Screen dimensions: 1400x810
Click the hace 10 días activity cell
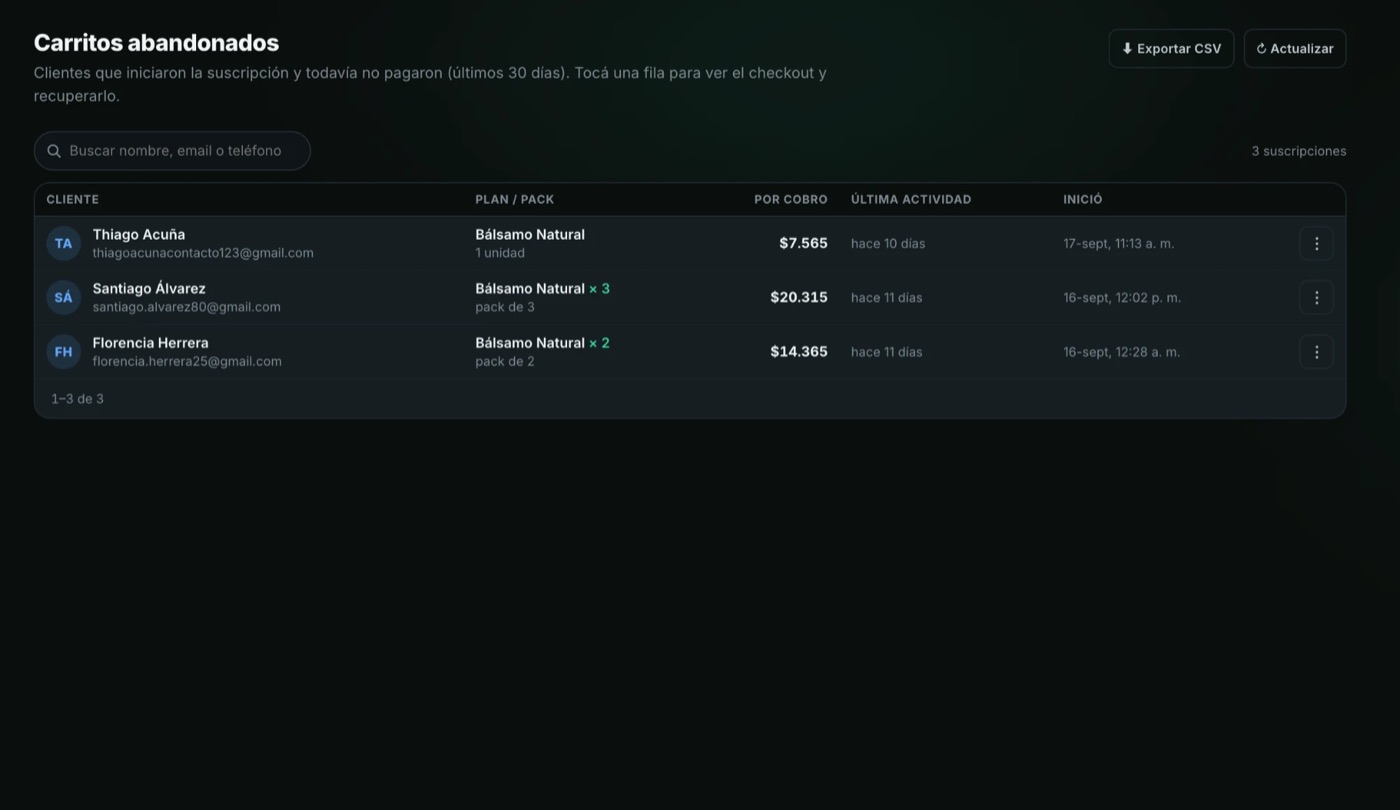(x=888, y=243)
